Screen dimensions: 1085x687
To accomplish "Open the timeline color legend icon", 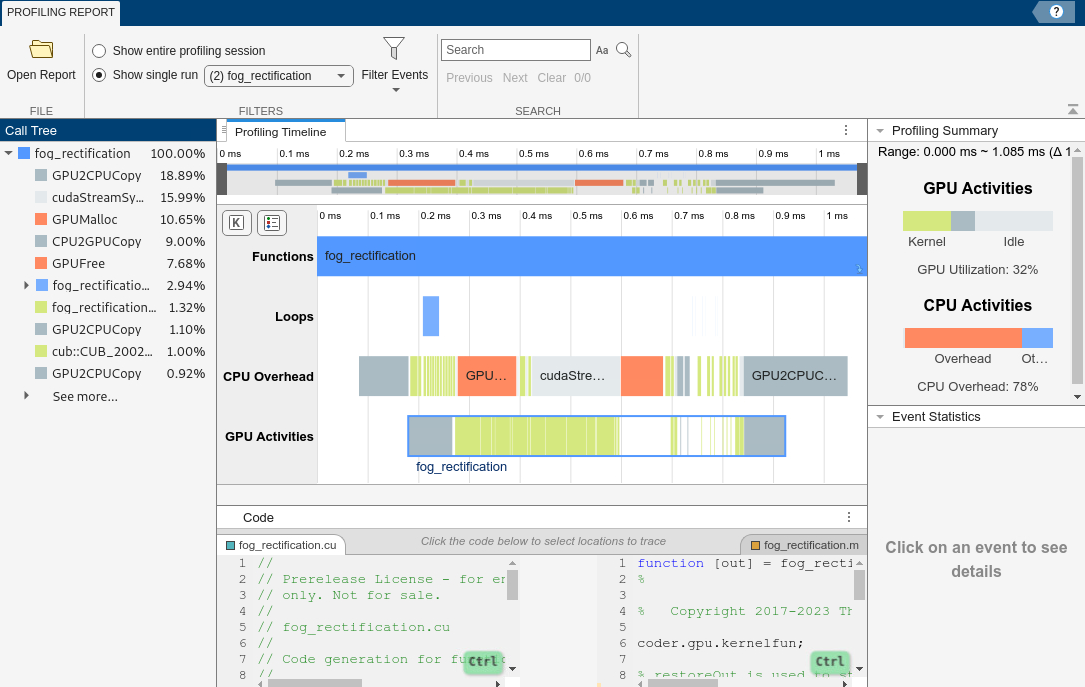I will coord(271,222).
